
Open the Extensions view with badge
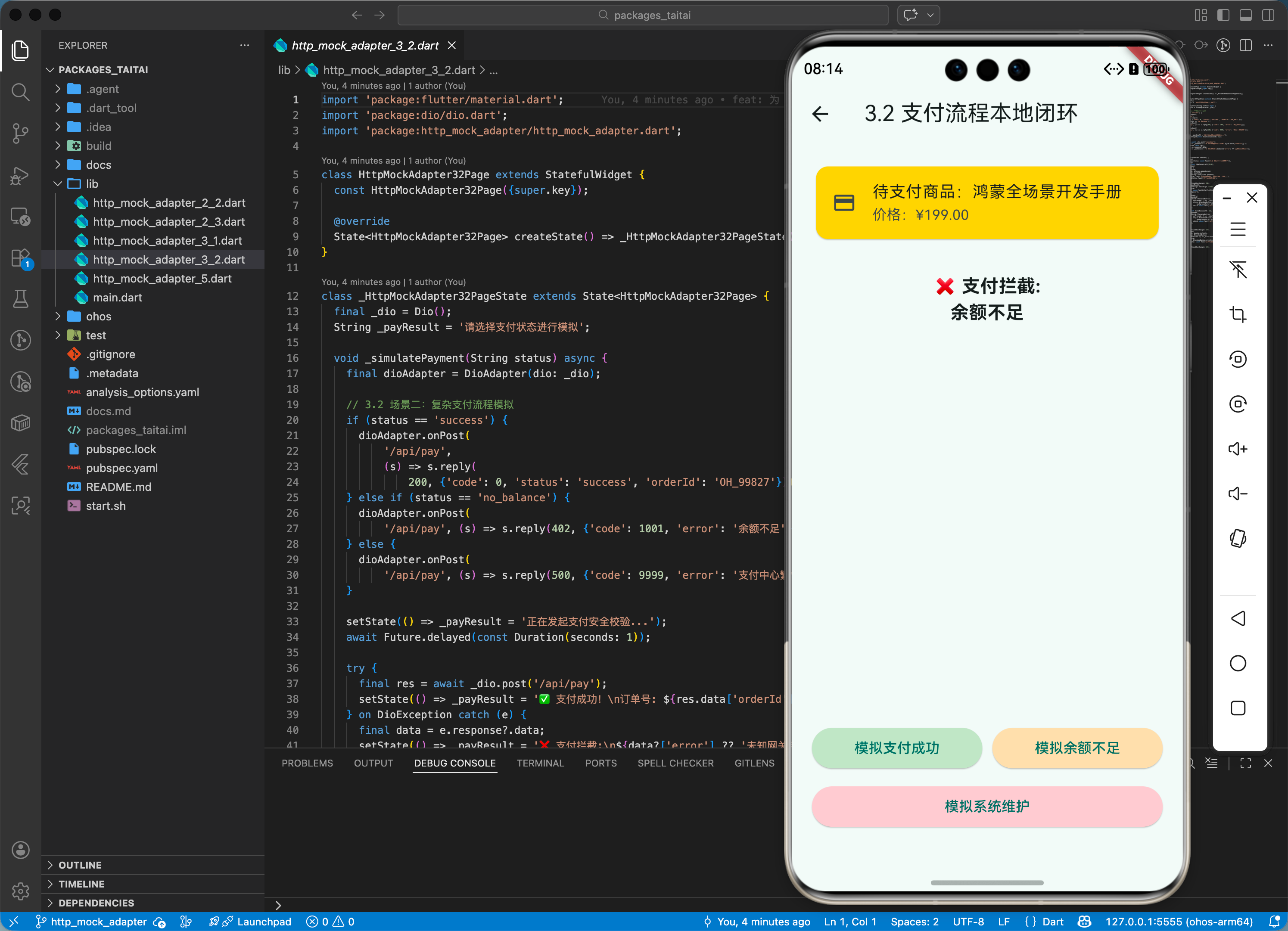(x=21, y=258)
